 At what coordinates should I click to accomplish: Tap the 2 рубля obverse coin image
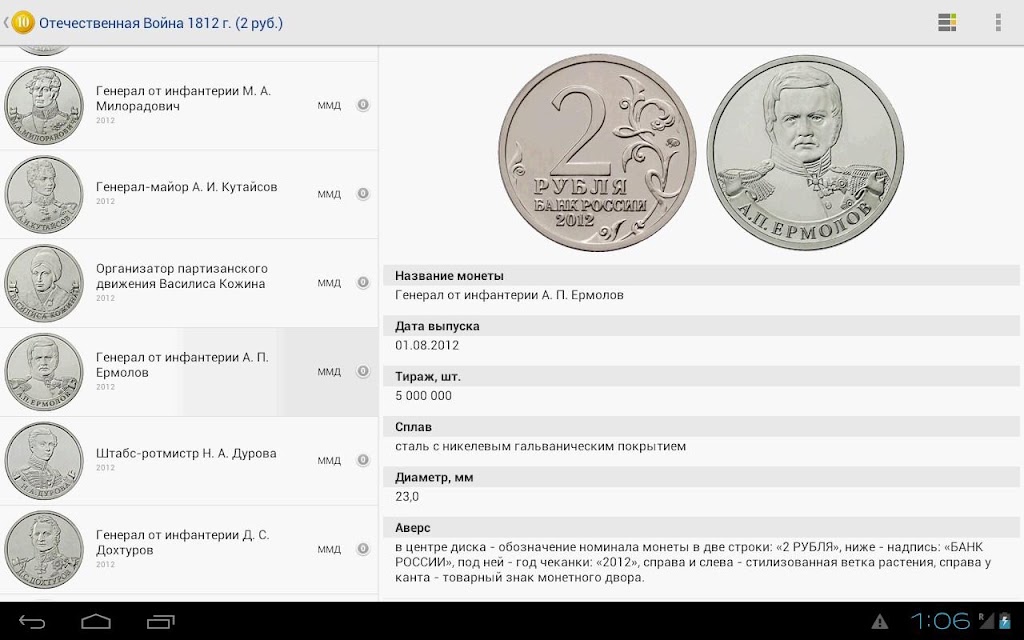[597, 152]
